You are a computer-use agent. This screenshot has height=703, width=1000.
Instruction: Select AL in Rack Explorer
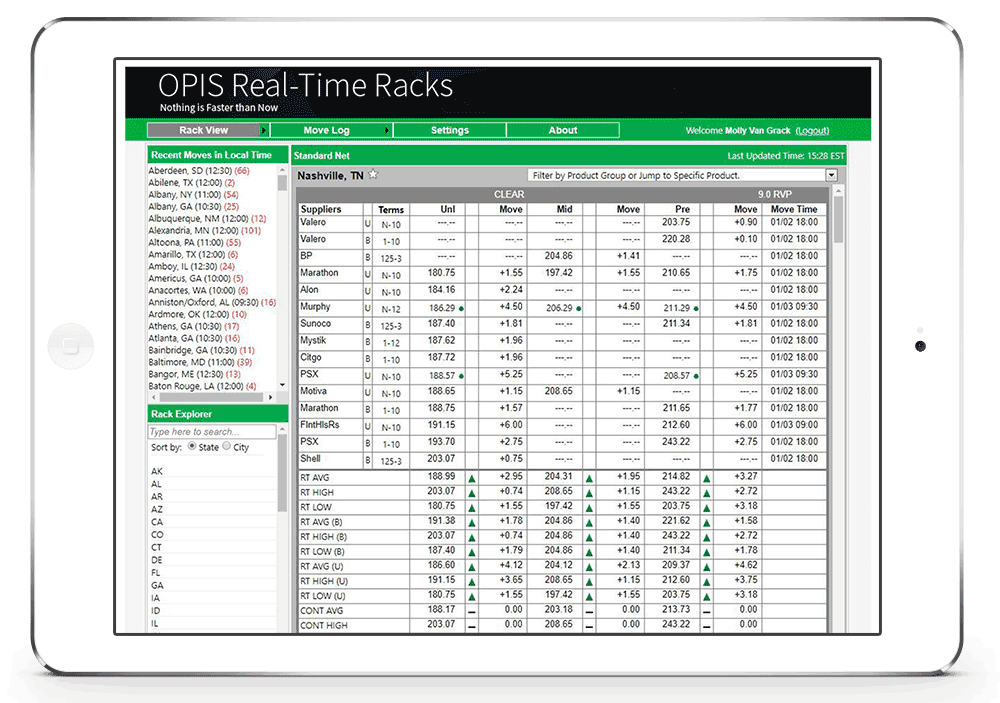tap(156, 484)
